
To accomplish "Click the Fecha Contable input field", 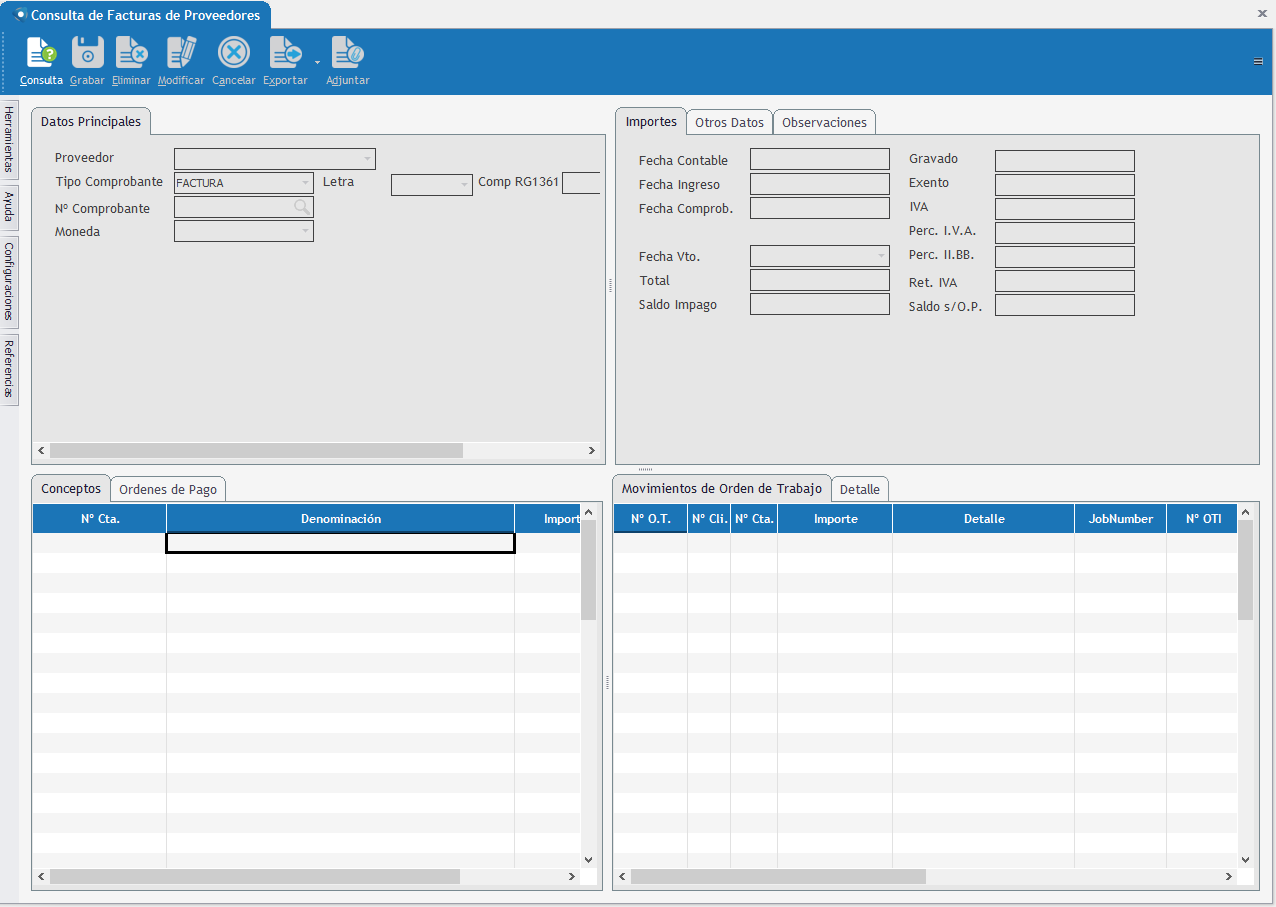I will pos(819,160).
